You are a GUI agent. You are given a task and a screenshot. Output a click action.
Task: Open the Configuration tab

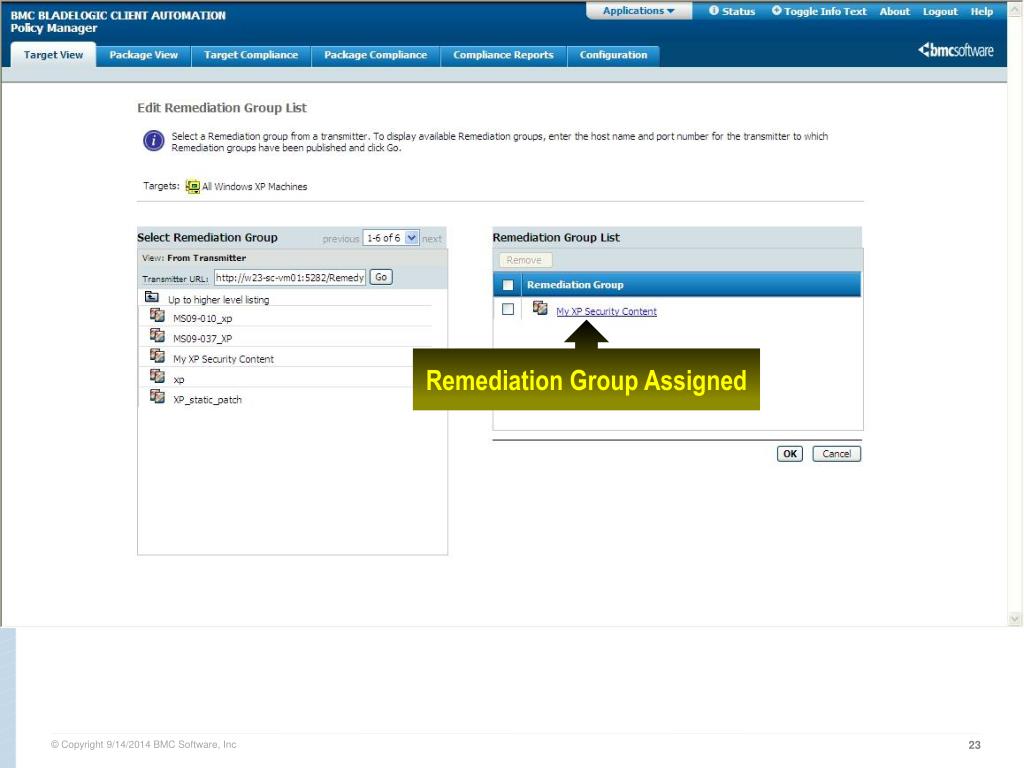tap(613, 56)
